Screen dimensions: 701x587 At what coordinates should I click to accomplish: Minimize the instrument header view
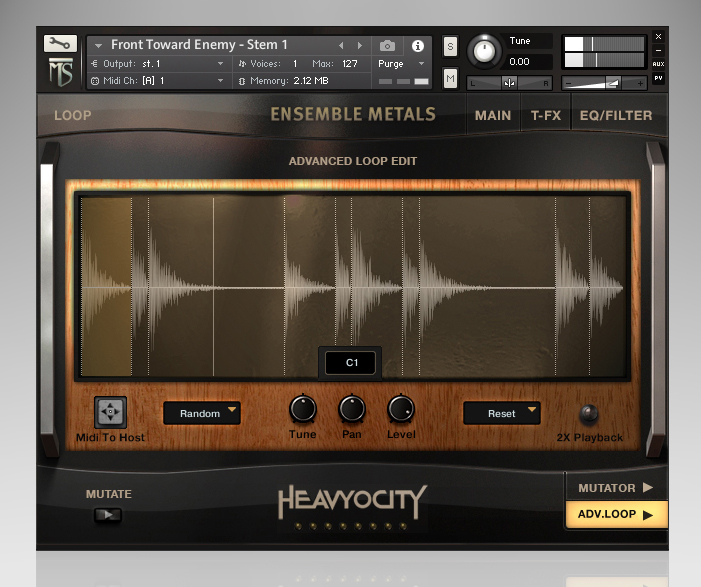(658, 50)
